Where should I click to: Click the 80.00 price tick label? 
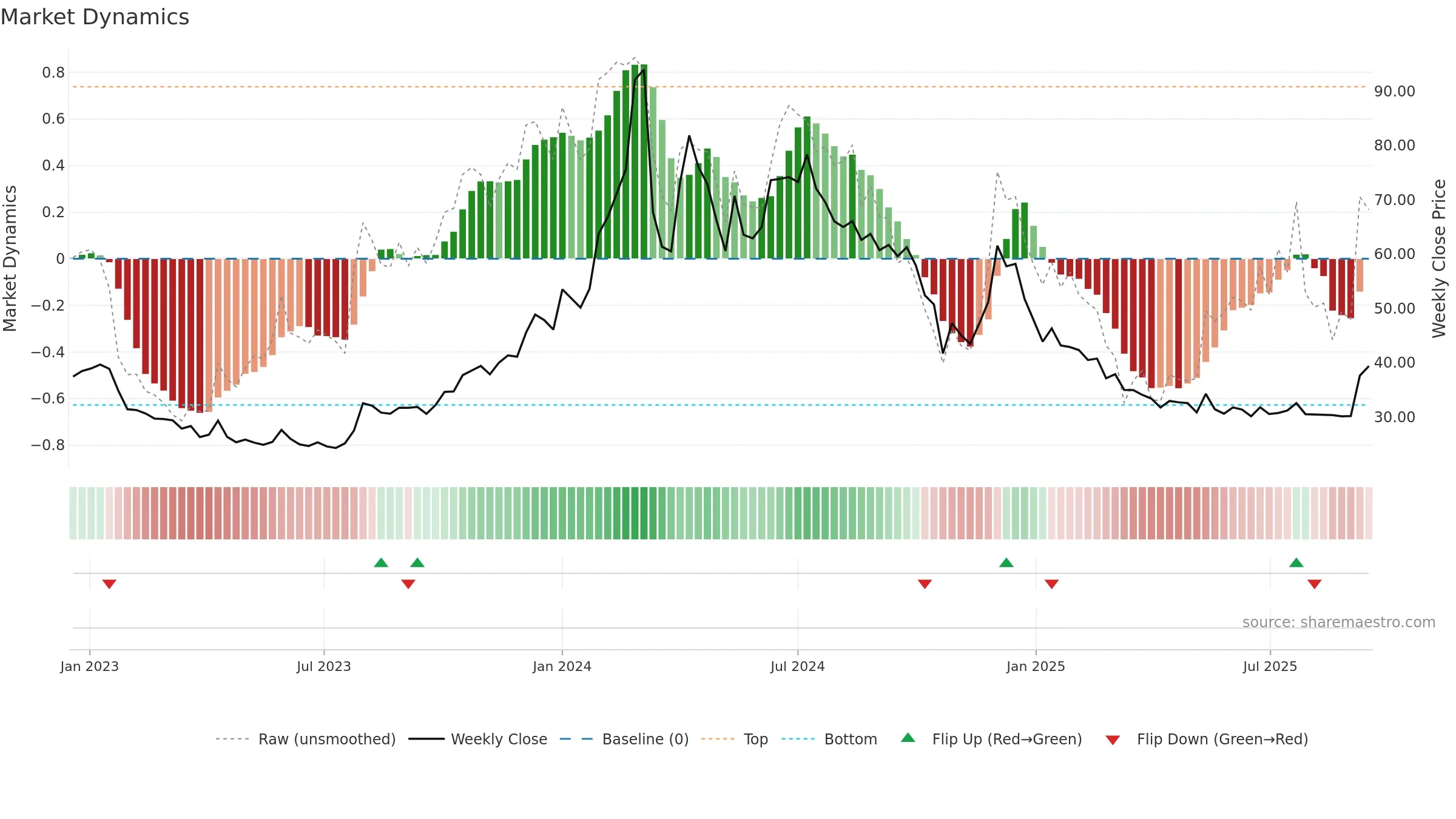tap(1395, 146)
